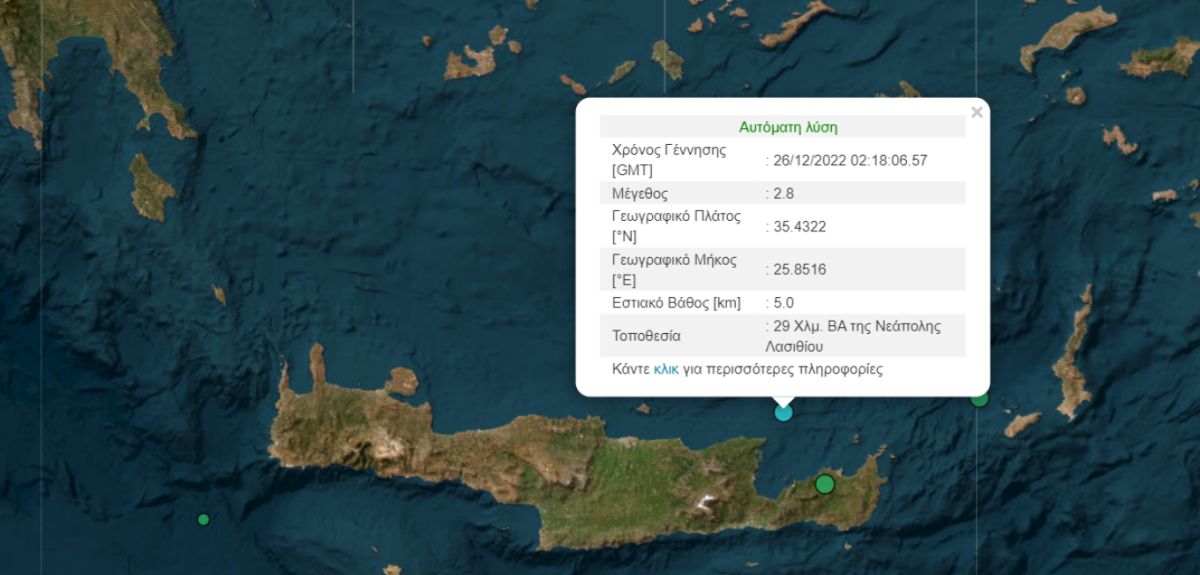Click the focal depth value 5.0
The image size is (1200, 575).
782,302
